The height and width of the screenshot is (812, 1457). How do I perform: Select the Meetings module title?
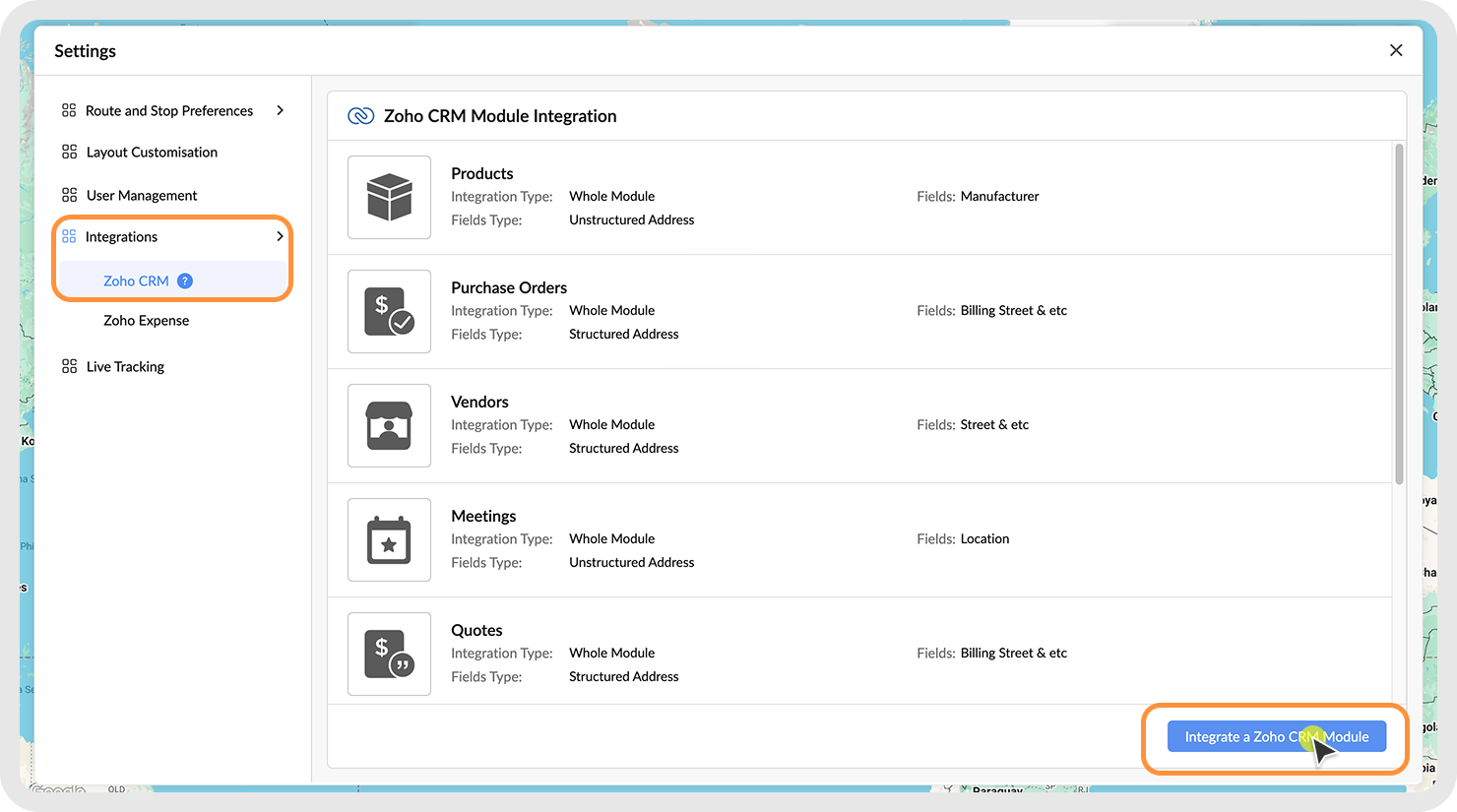(483, 516)
